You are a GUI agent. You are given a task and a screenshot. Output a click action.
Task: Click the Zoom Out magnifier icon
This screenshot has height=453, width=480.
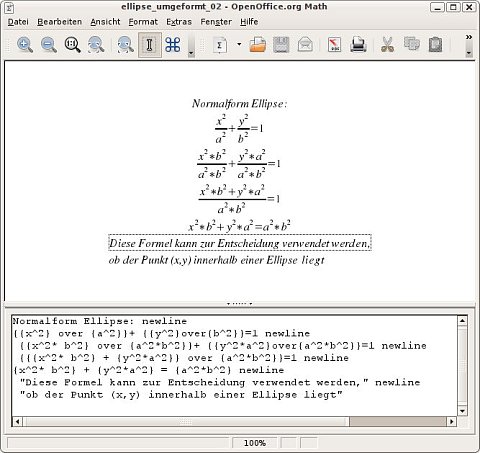coord(49,45)
